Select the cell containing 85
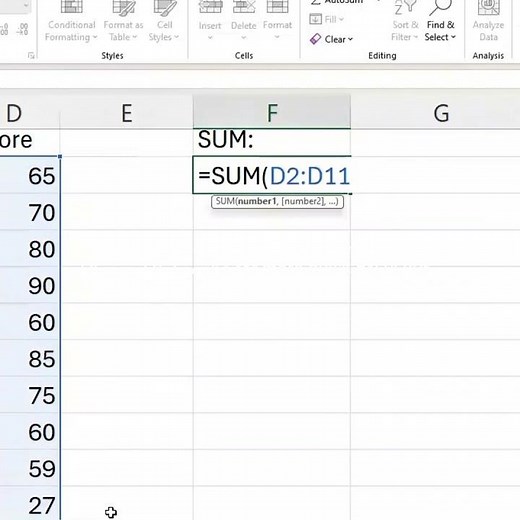 [30, 359]
